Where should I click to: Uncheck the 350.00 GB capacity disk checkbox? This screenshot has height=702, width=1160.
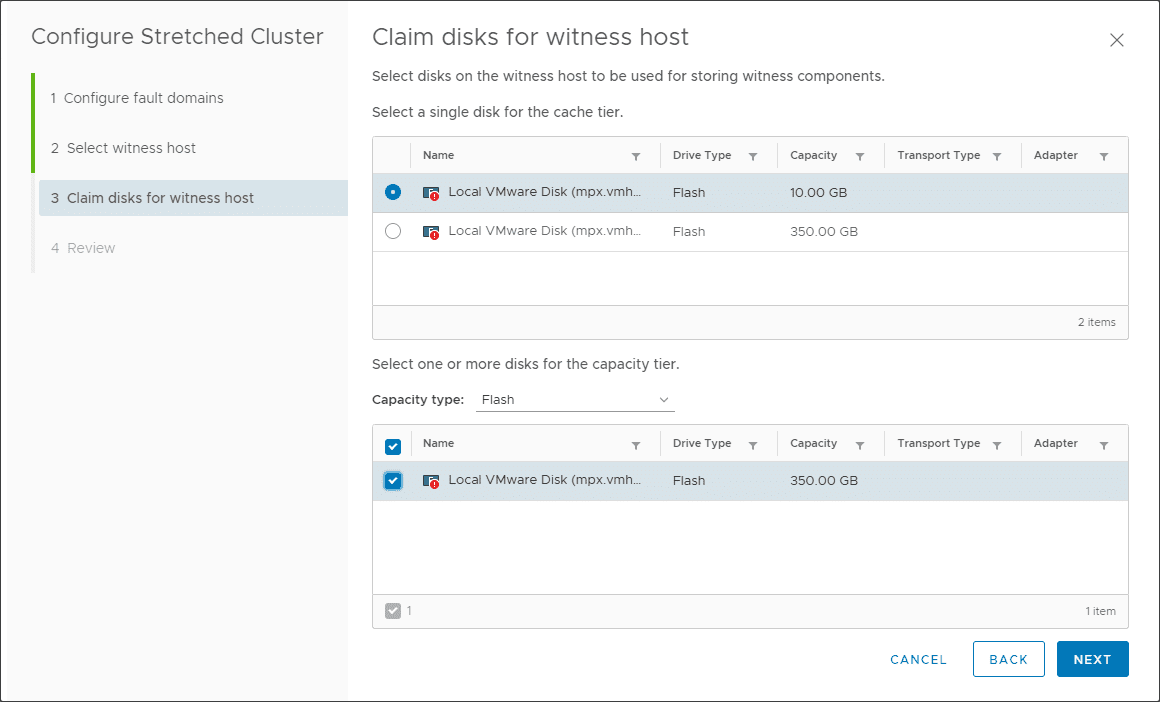pyautogui.click(x=393, y=481)
